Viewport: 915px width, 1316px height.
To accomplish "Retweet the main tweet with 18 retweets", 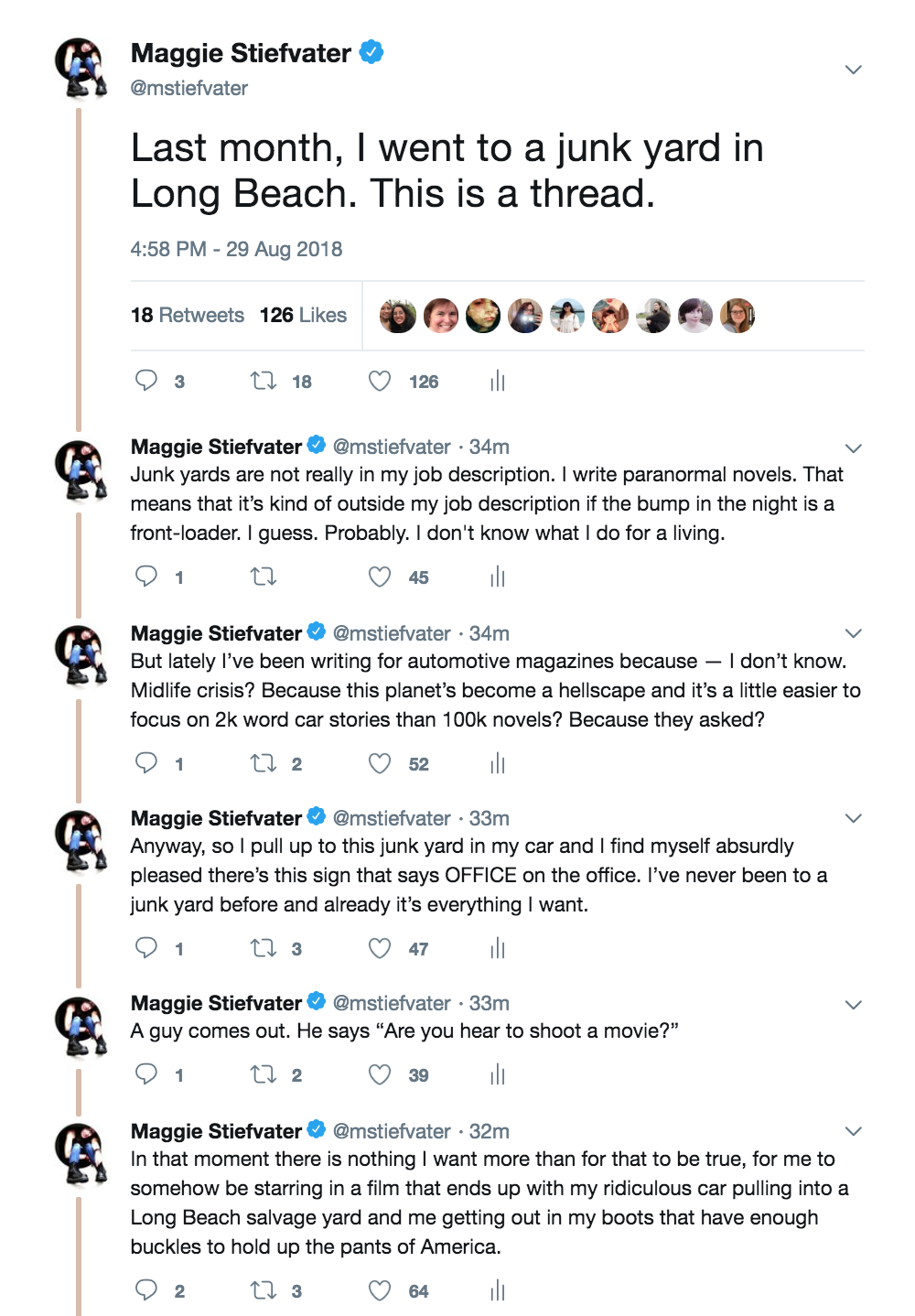I will (264, 381).
